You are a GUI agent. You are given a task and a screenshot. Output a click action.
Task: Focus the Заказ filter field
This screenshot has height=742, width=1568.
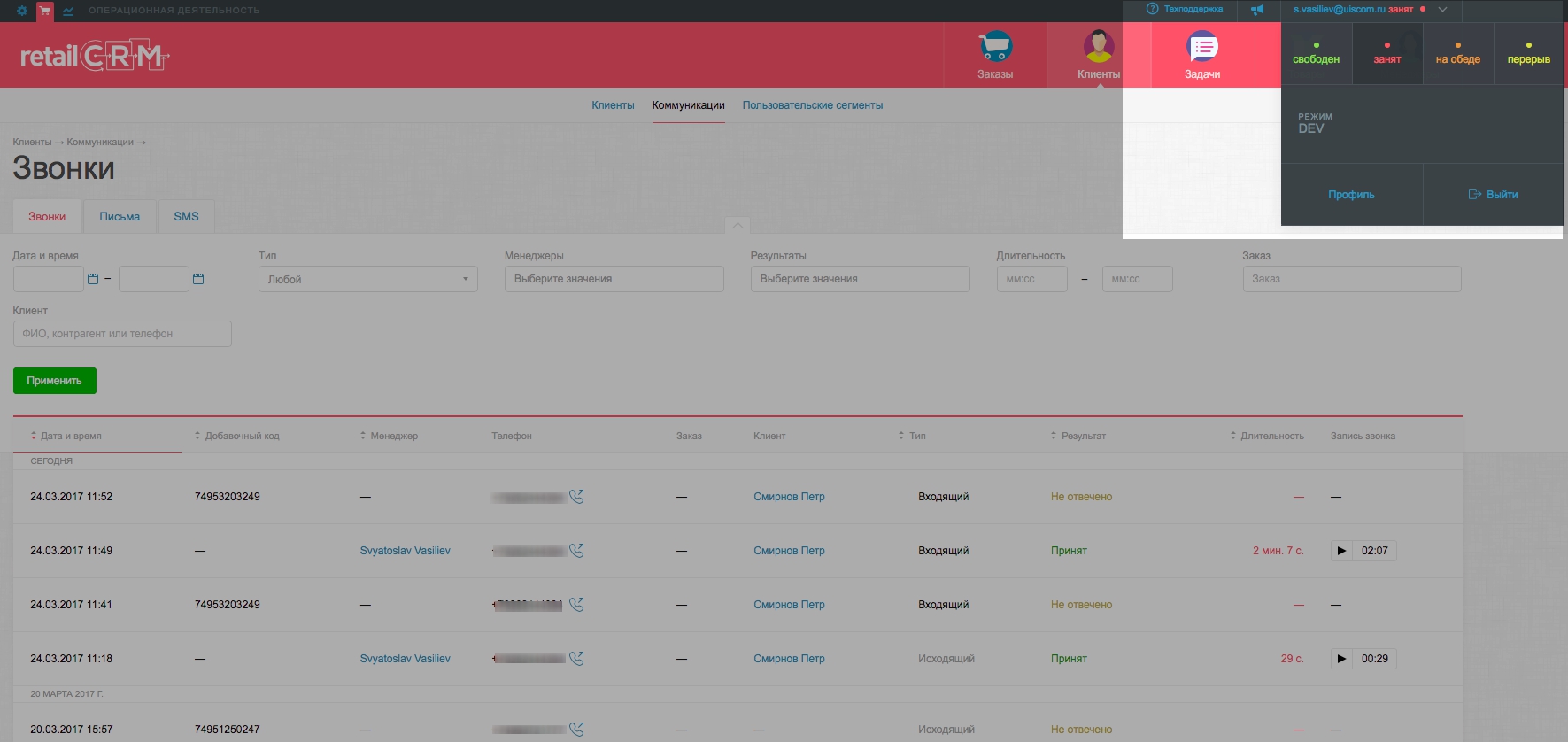click(1352, 279)
